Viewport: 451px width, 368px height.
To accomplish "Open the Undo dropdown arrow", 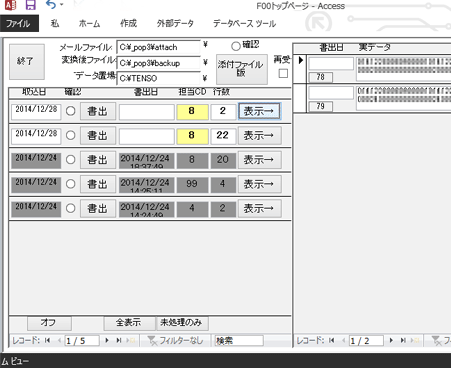I will tap(61, 5).
